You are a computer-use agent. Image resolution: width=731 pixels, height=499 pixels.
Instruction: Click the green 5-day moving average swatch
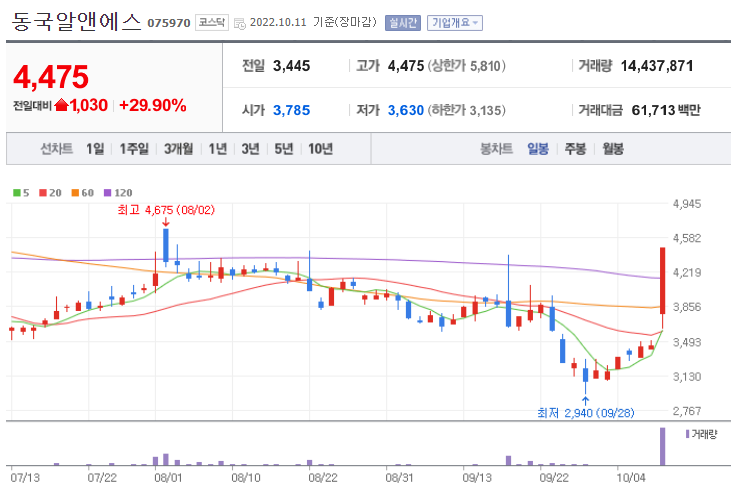16,193
